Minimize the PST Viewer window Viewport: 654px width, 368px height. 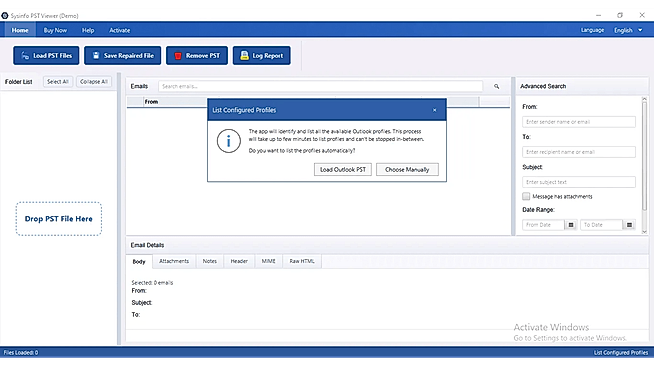(599, 15)
